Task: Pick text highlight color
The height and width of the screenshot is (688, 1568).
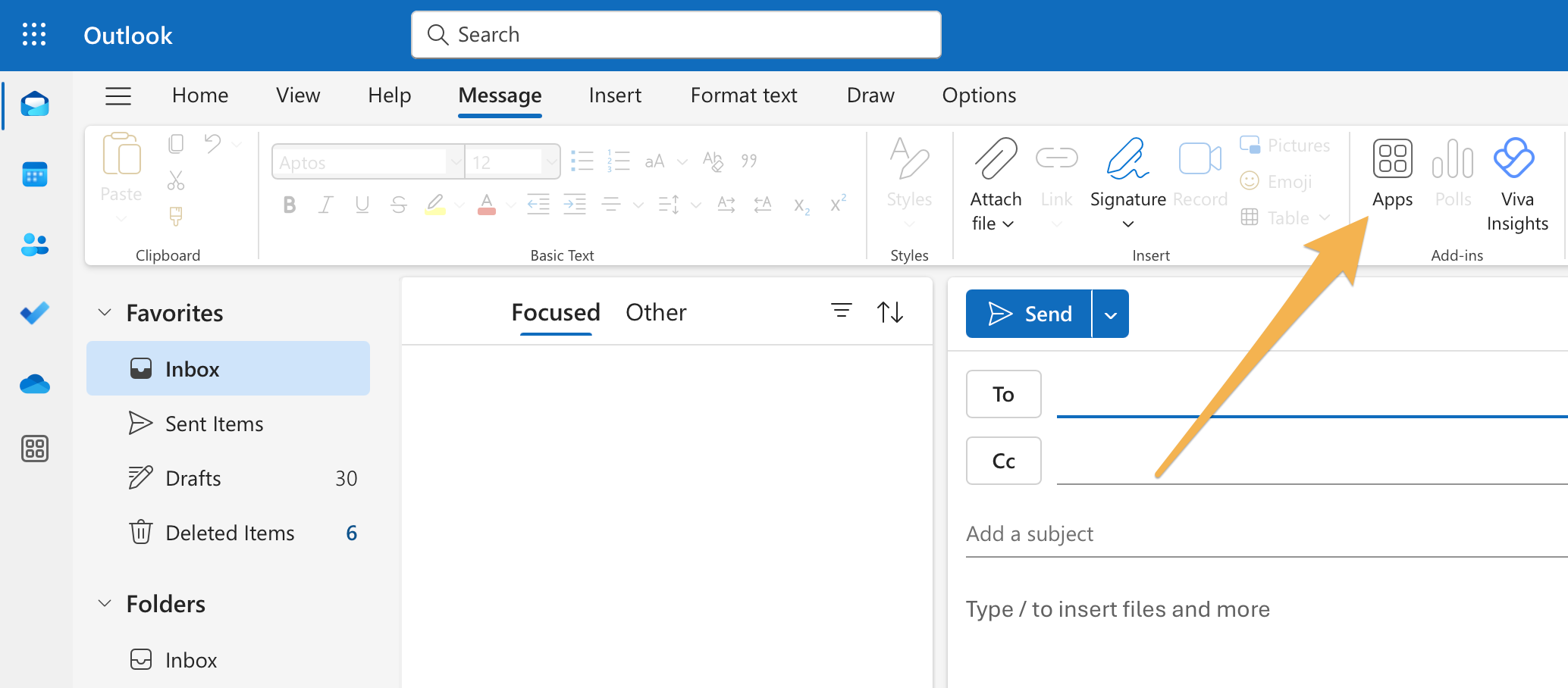Action: [435, 205]
